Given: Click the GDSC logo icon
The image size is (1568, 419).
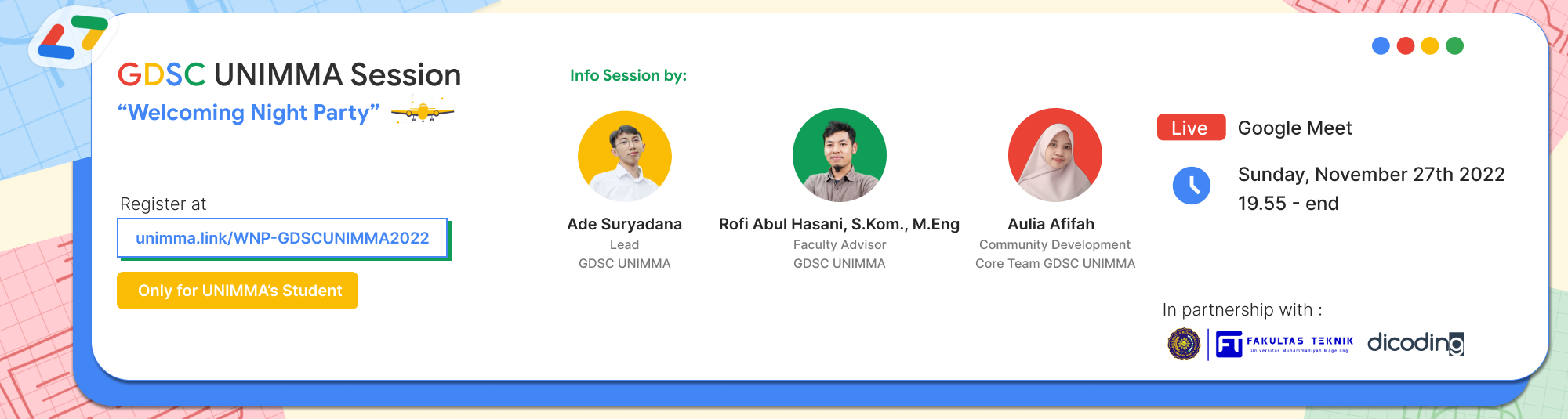Looking at the screenshot, I should click(x=72, y=38).
